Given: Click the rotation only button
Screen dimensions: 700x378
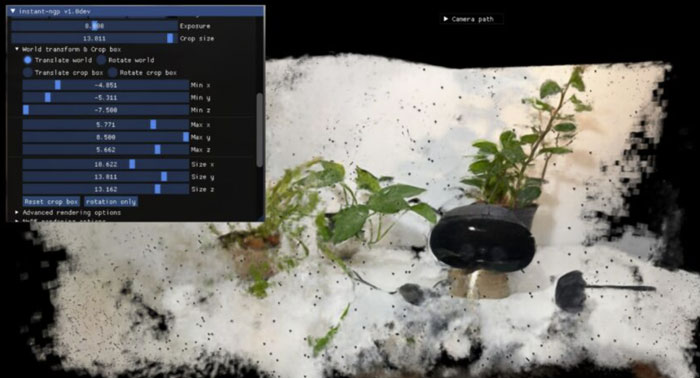Looking at the screenshot, I should click(x=111, y=202).
